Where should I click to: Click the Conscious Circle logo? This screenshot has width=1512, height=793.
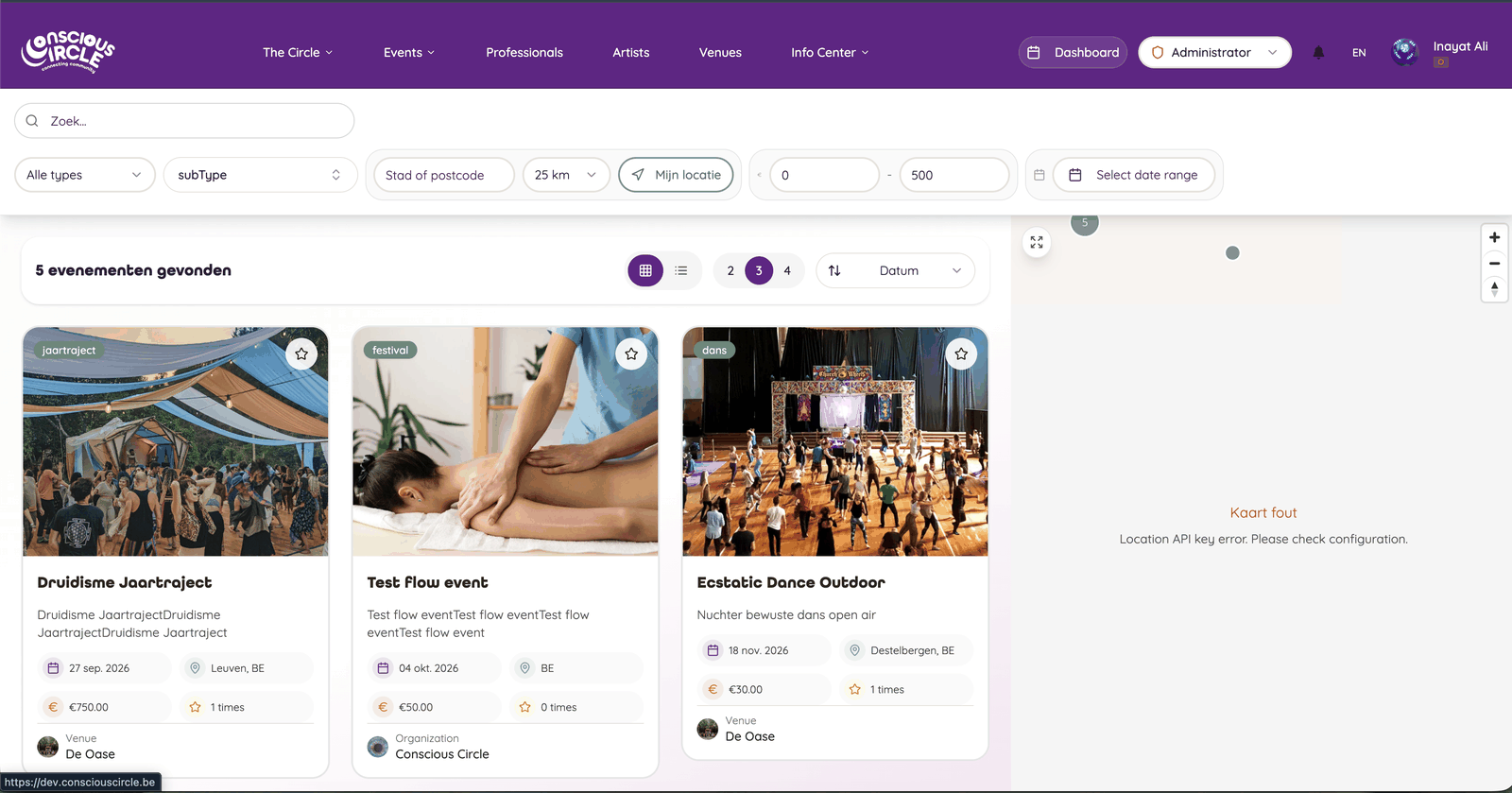(68, 51)
